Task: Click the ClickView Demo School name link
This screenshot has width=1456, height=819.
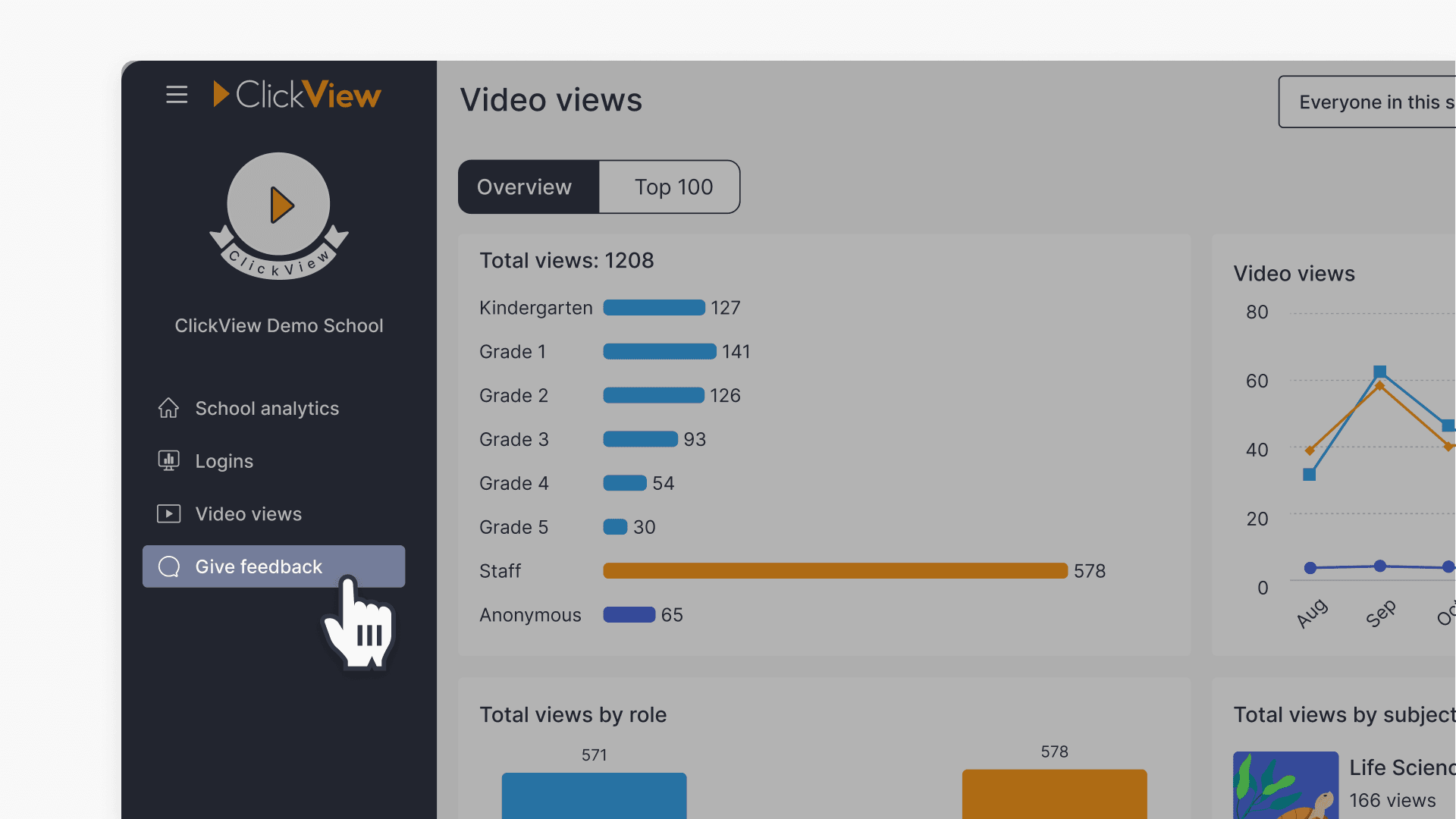Action: pos(278,325)
